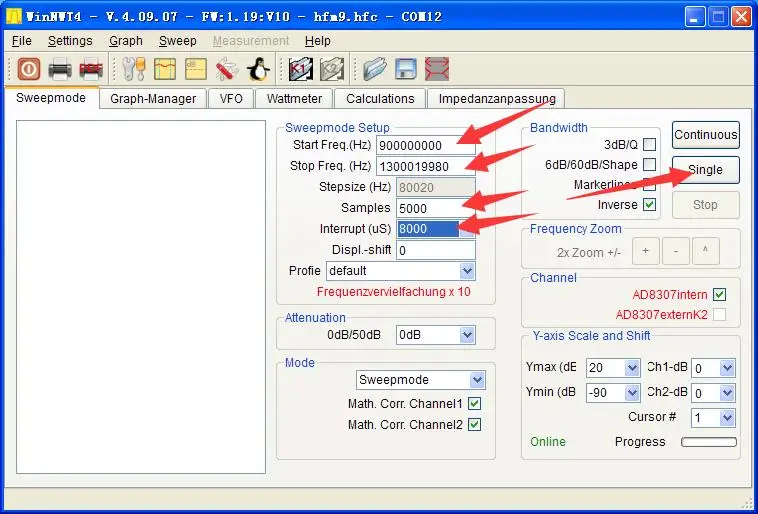Switch to the VFO tab
Viewport: 758px width, 514px height.
point(231,99)
